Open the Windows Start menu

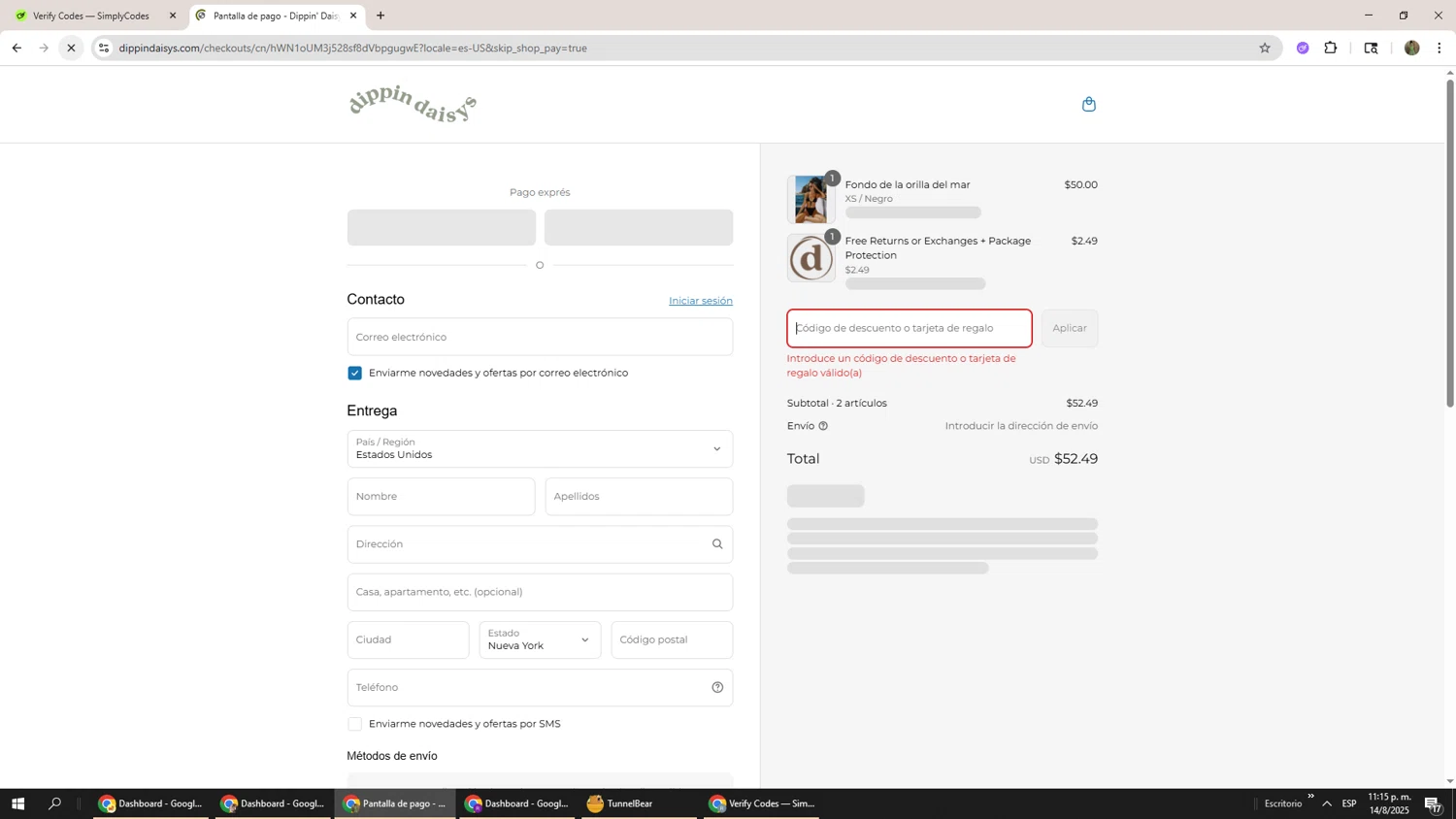pyautogui.click(x=17, y=803)
